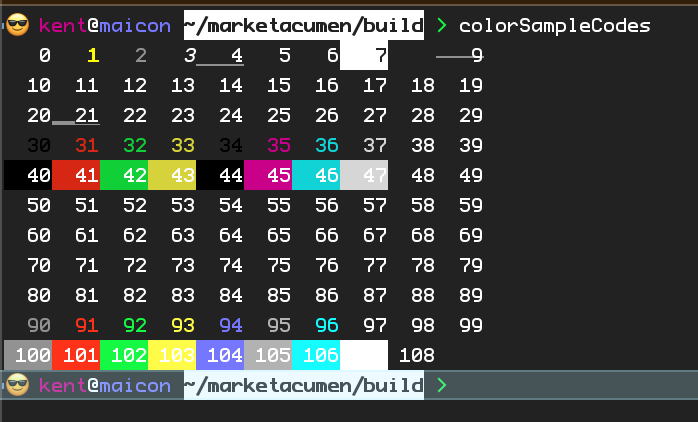Click the magenta background cell 45
The image size is (698, 422).
(268, 175)
